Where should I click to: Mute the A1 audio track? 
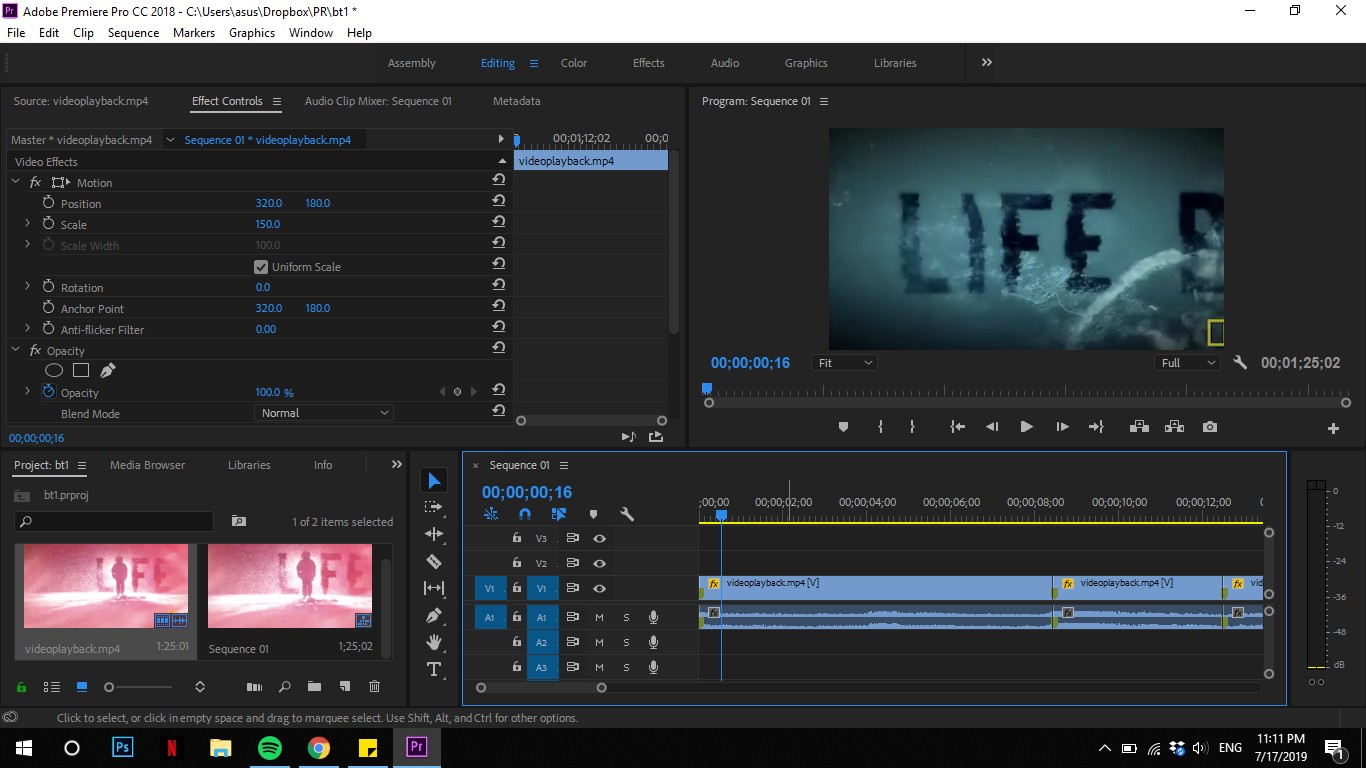click(599, 617)
